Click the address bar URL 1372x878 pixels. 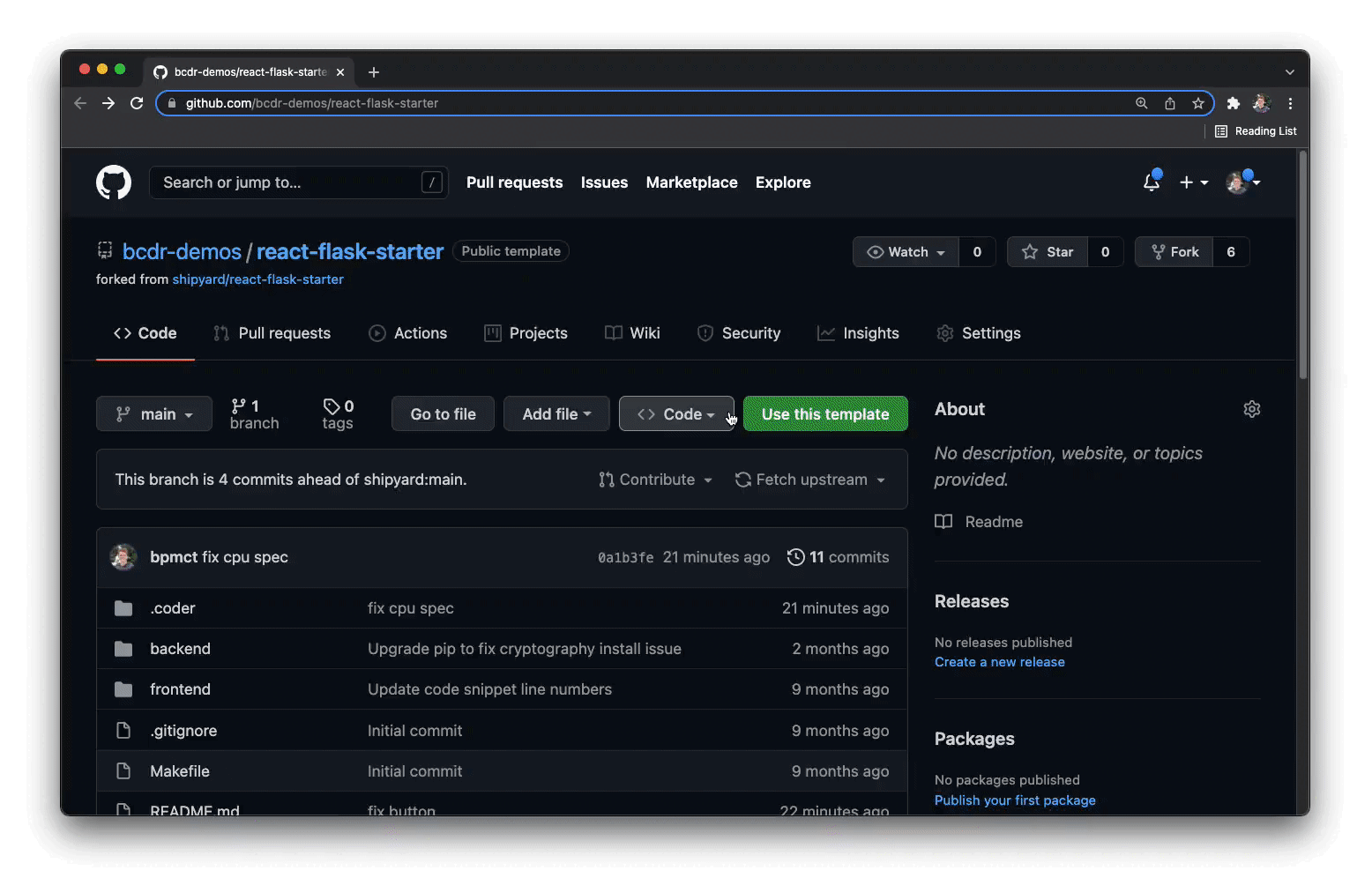(312, 103)
